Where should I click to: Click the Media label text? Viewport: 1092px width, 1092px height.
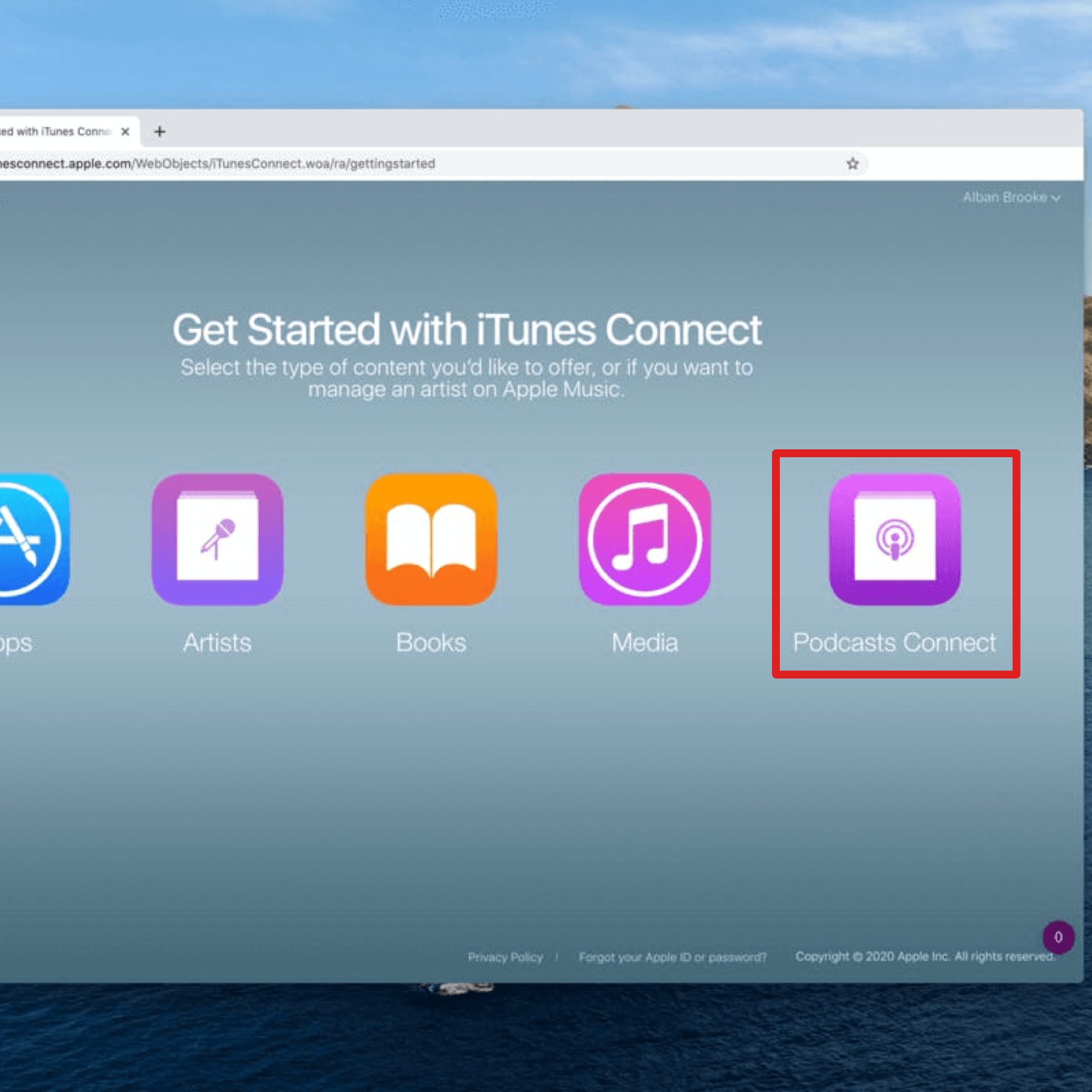(645, 643)
